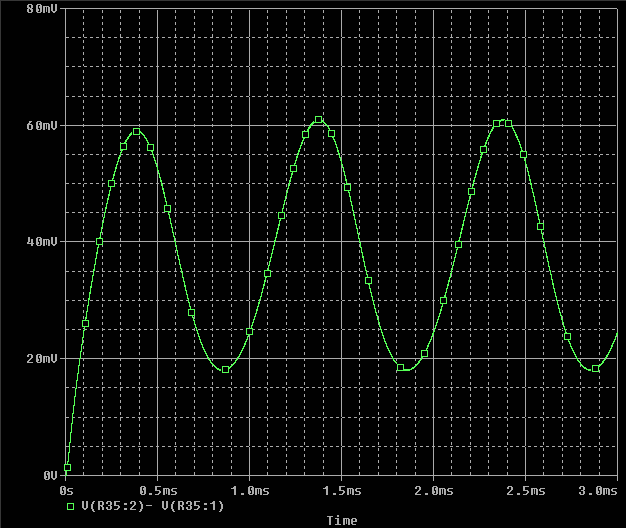Click the 20mV y-axis label

tap(42, 358)
